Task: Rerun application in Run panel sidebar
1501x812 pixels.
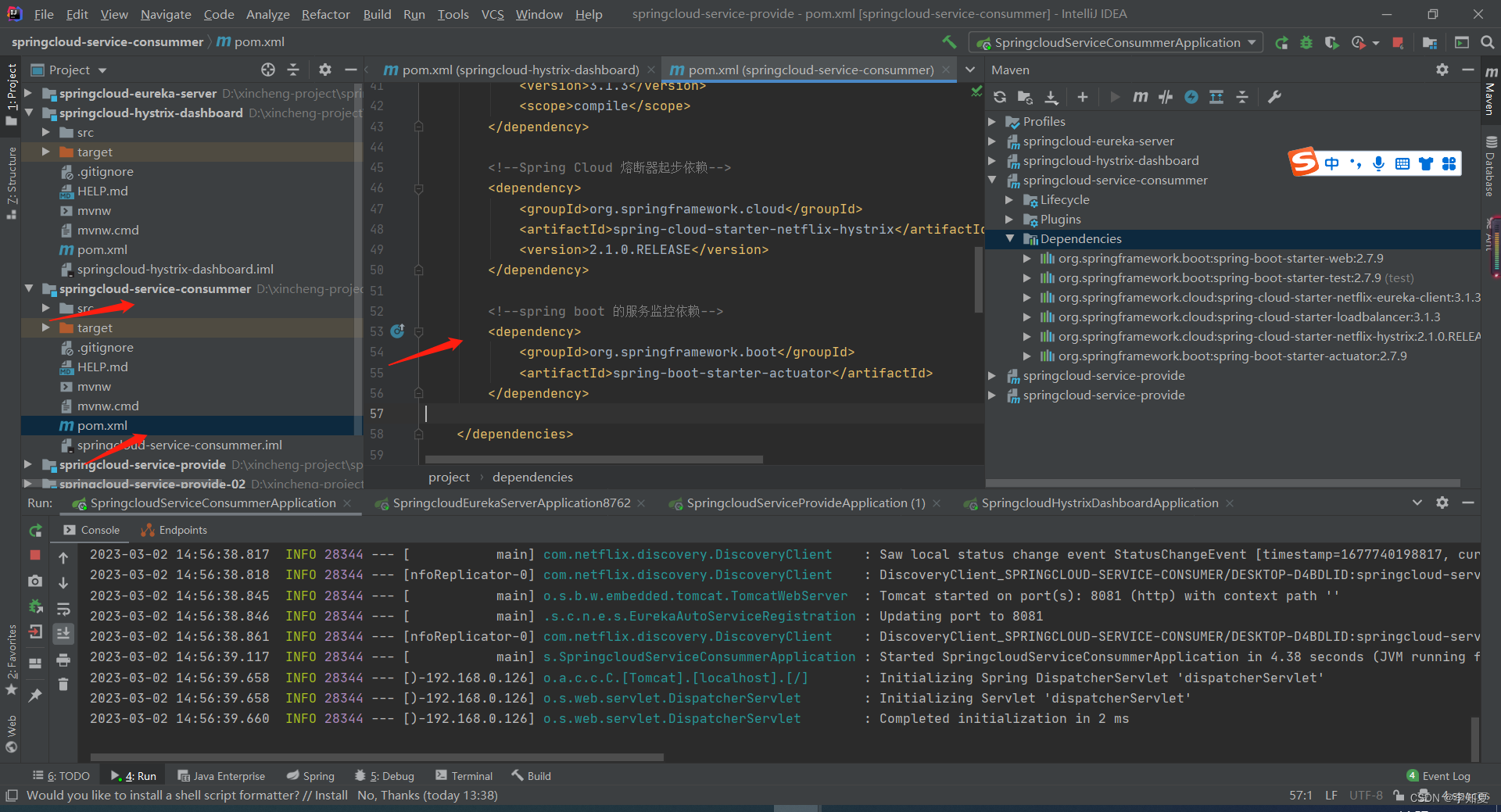Action: [x=35, y=531]
